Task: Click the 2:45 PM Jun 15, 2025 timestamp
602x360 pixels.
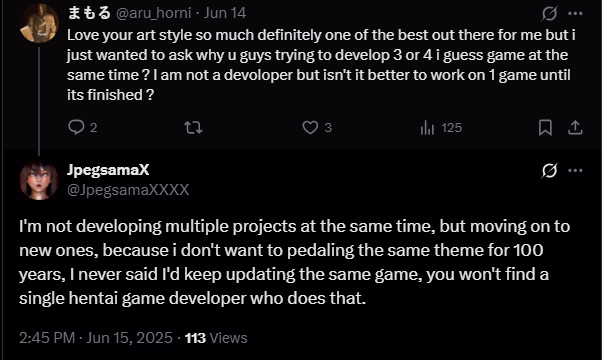Action: pyautogui.click(x=96, y=338)
